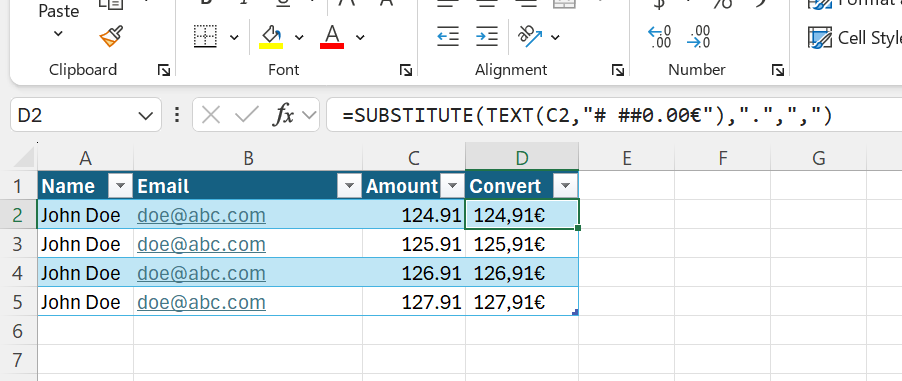The image size is (902, 381).
Task: Select column F header
Action: click(723, 158)
